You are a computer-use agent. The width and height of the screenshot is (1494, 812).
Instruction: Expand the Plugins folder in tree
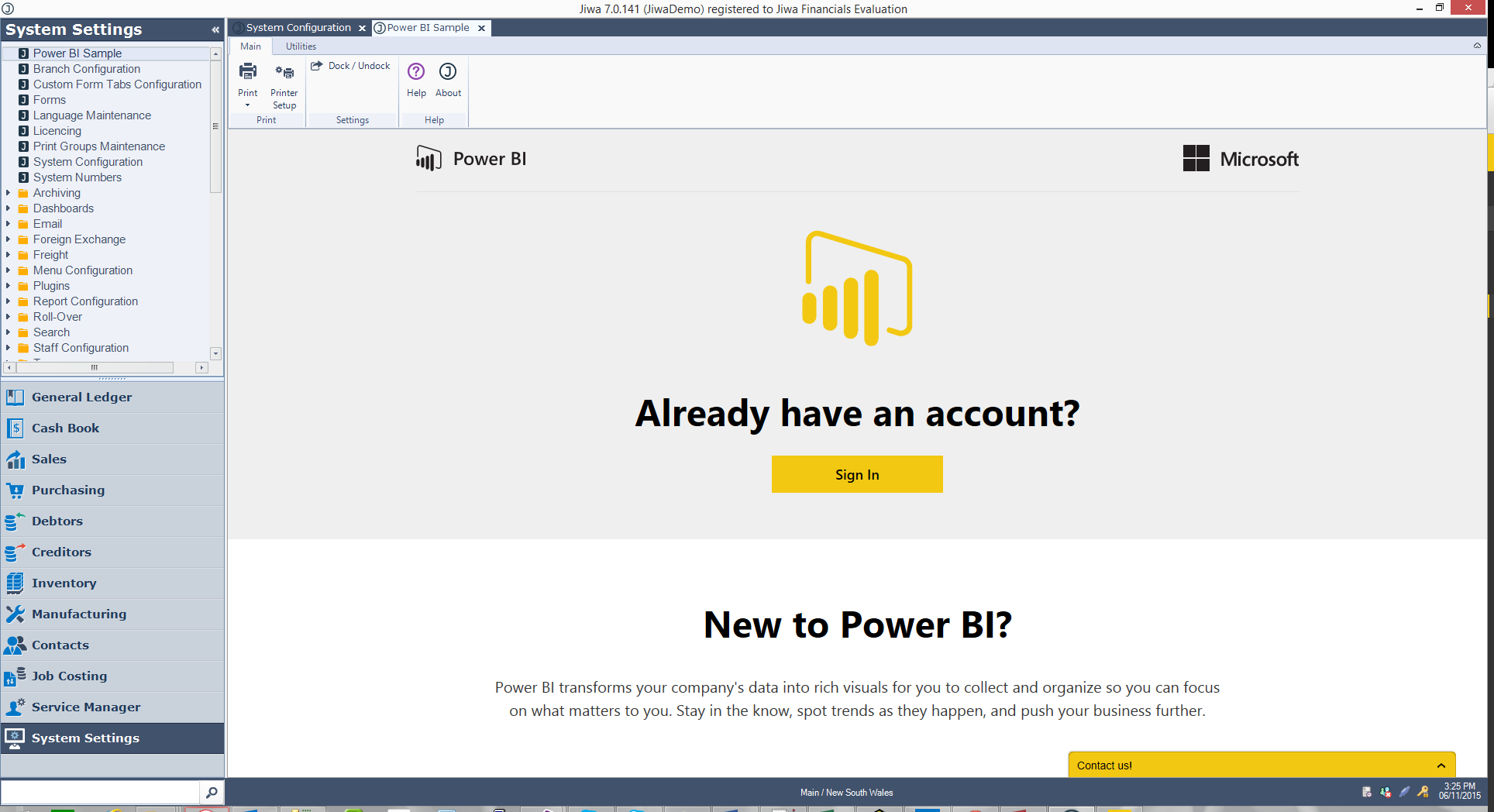(x=9, y=286)
